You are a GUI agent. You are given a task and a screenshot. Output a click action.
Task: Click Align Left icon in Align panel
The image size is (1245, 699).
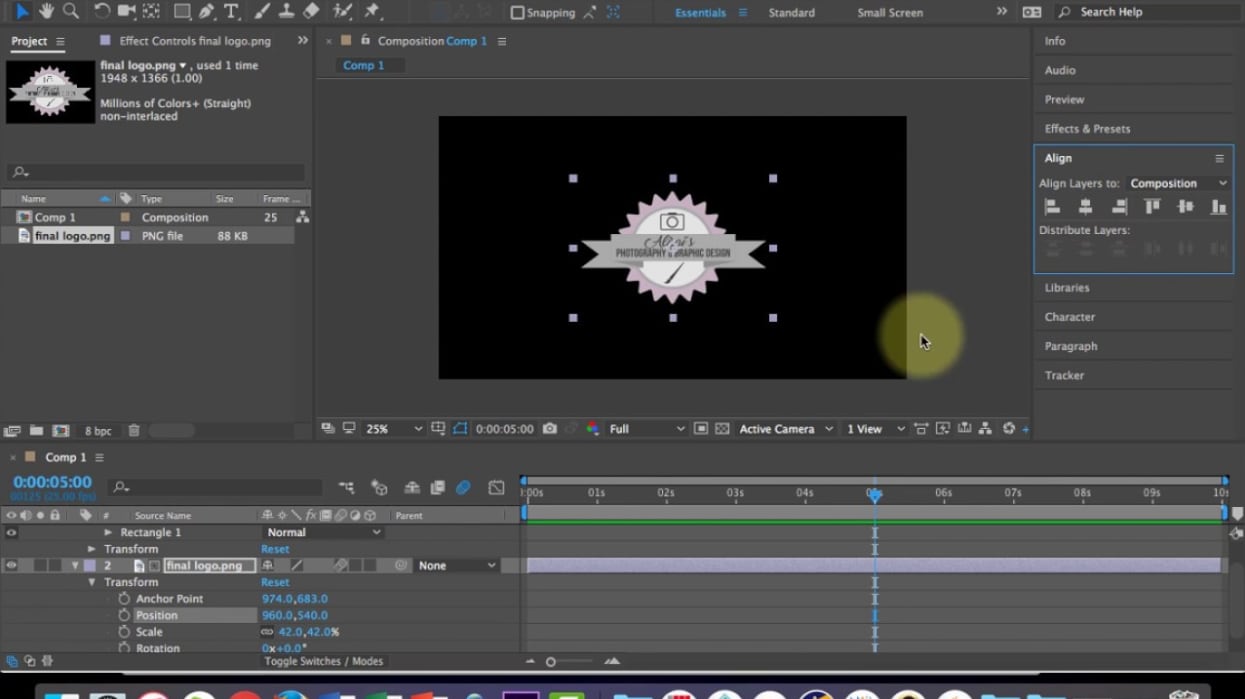(x=1052, y=207)
